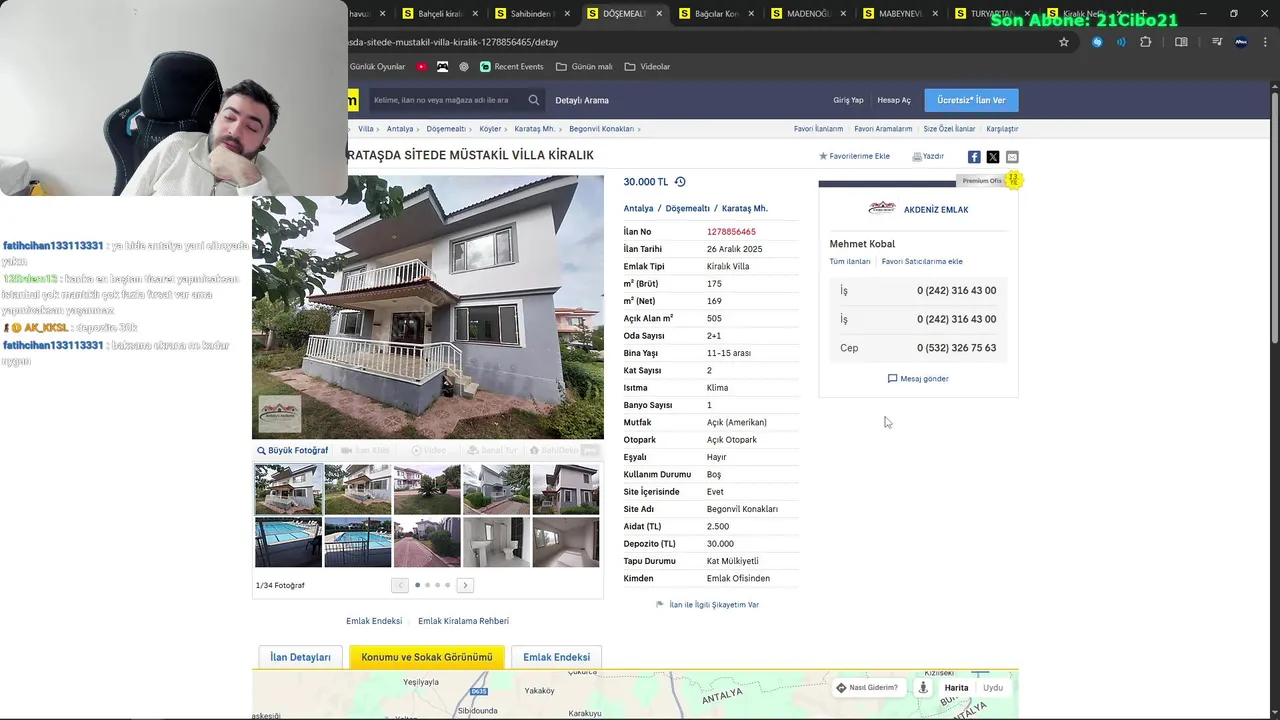1280x720 pixels.
Task: Click the Yazdır print icon
Action: click(917, 157)
